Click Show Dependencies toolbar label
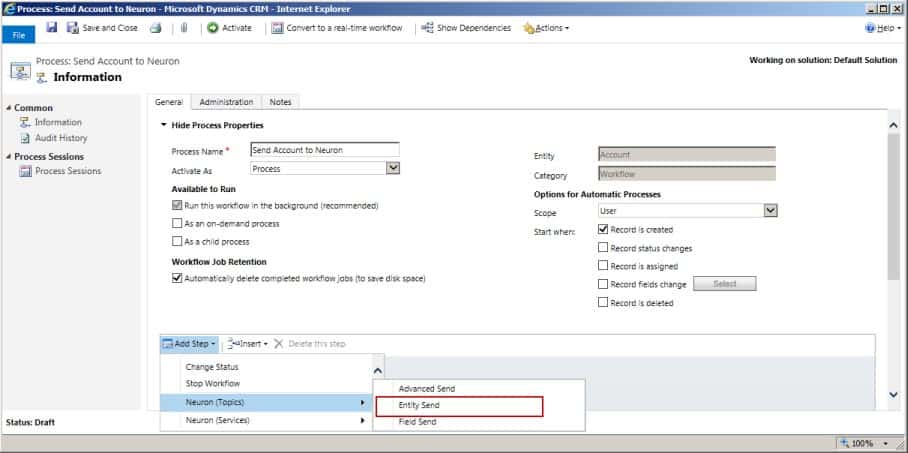 [474, 28]
